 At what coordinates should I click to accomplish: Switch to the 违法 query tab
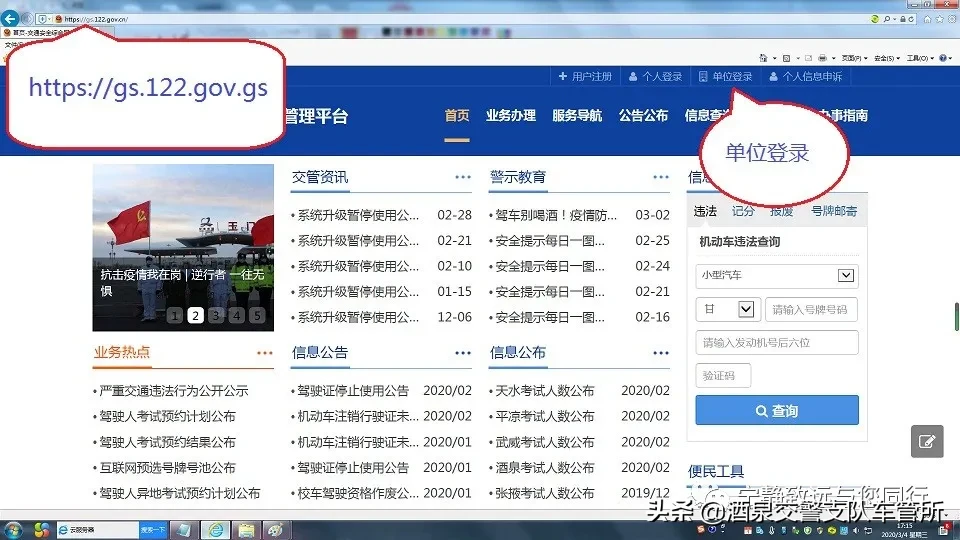[x=705, y=211]
